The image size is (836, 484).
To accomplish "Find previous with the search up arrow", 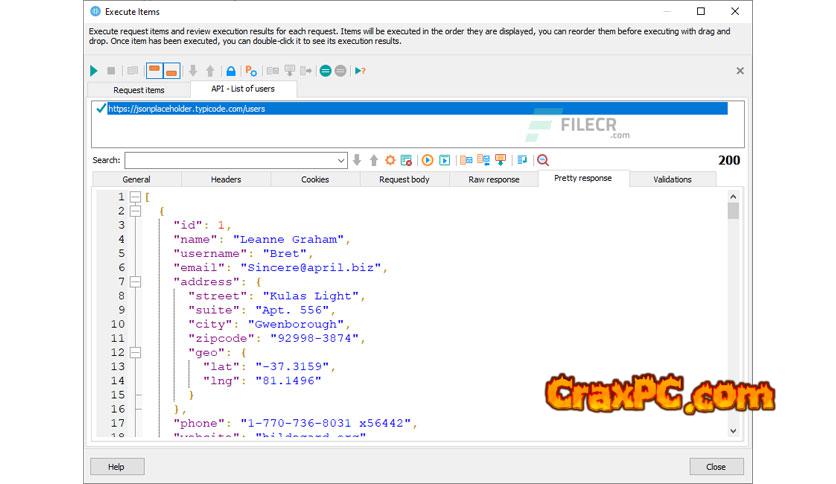I will coord(374,160).
